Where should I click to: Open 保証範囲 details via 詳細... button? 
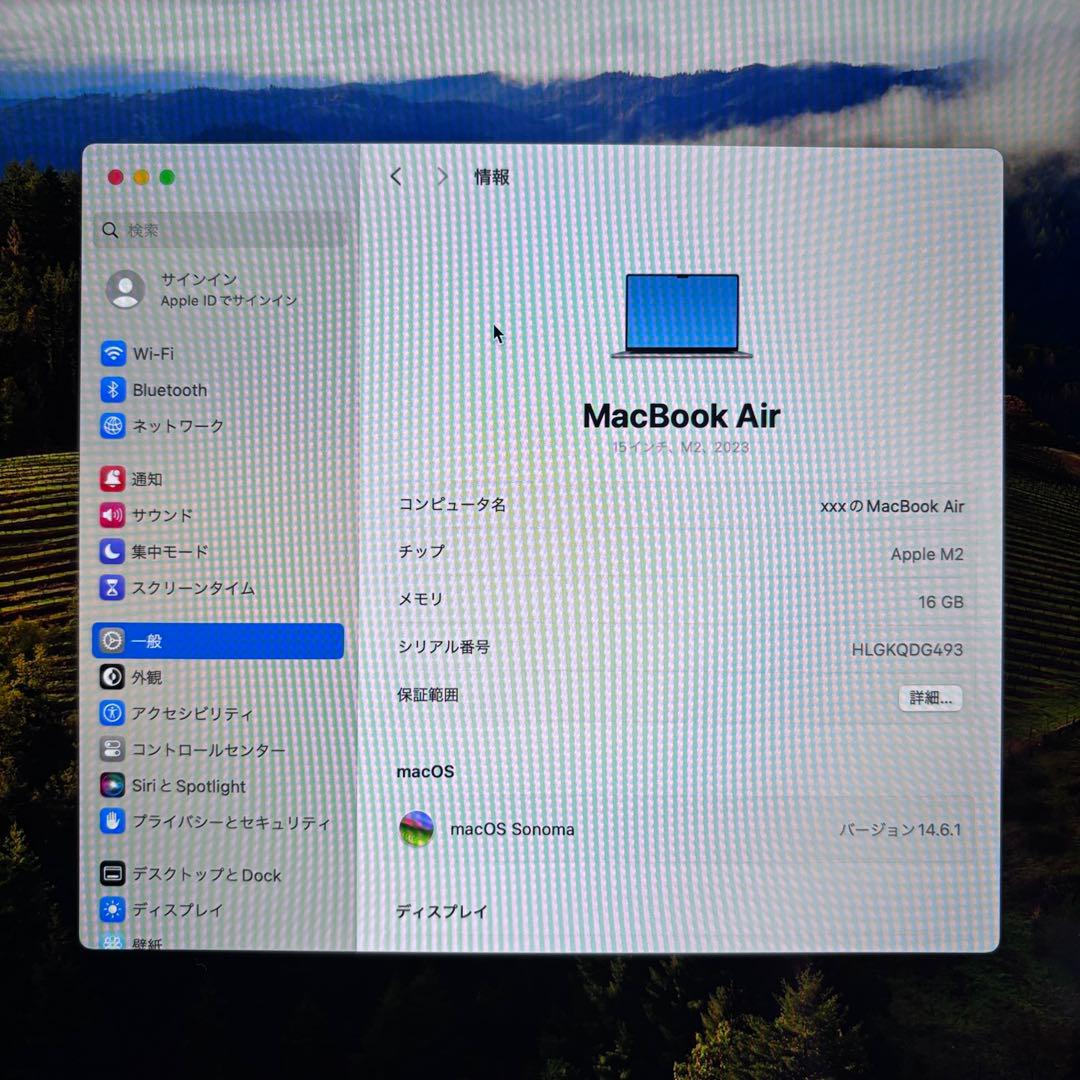point(931,699)
